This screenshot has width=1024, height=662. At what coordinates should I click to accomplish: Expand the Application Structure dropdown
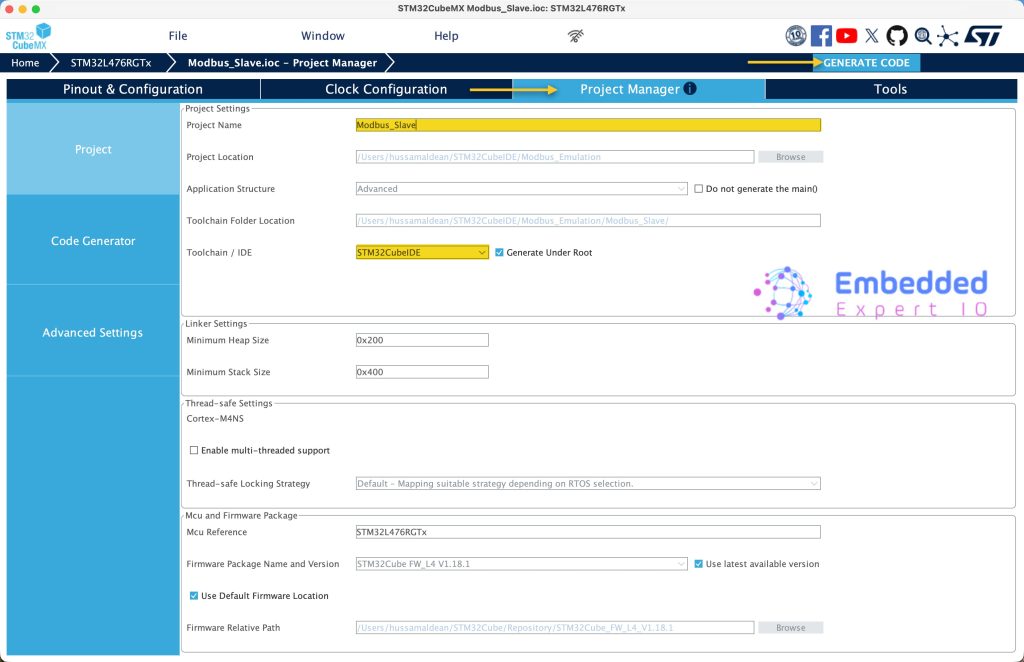pyautogui.click(x=521, y=189)
